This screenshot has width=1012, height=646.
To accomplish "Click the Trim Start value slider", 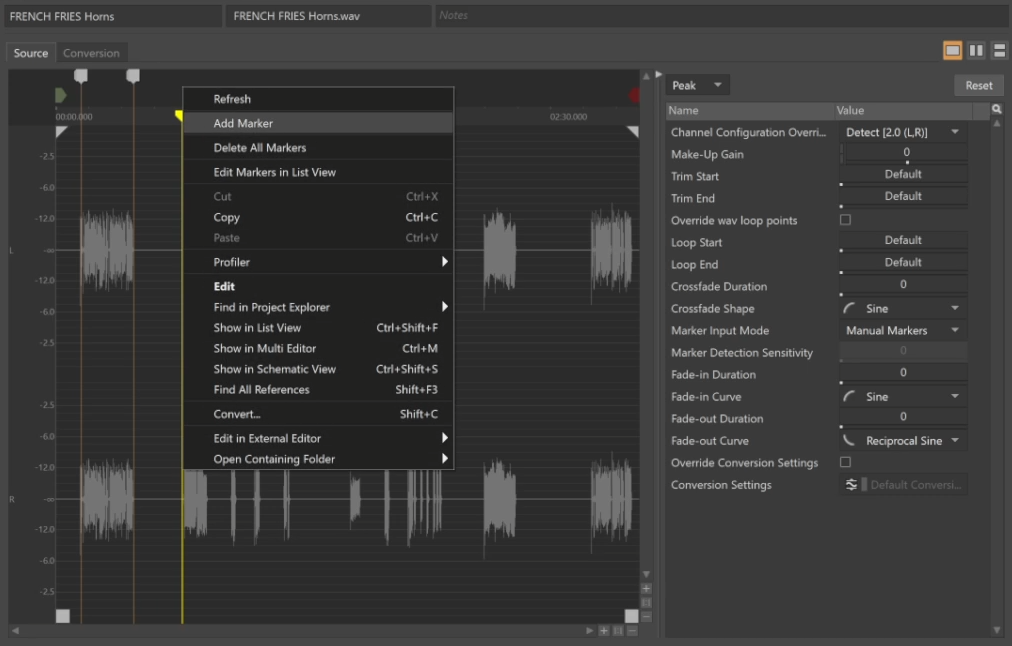I will click(x=904, y=176).
